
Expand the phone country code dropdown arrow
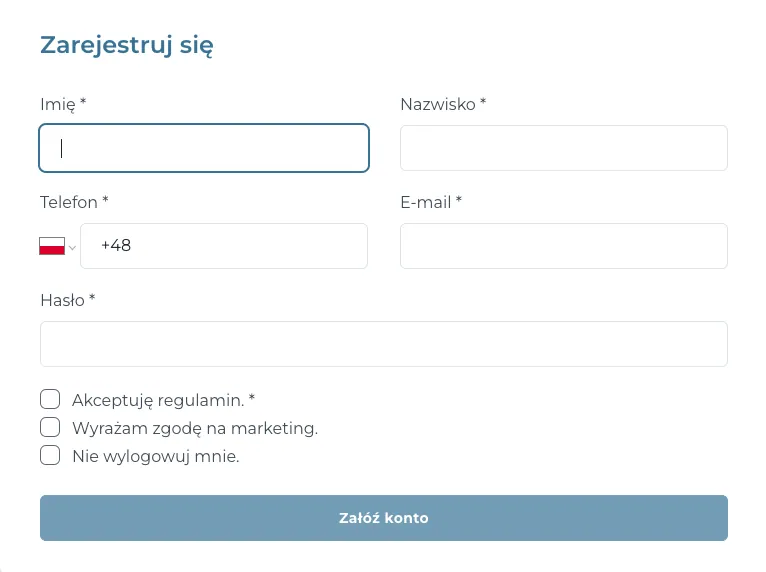tap(72, 247)
